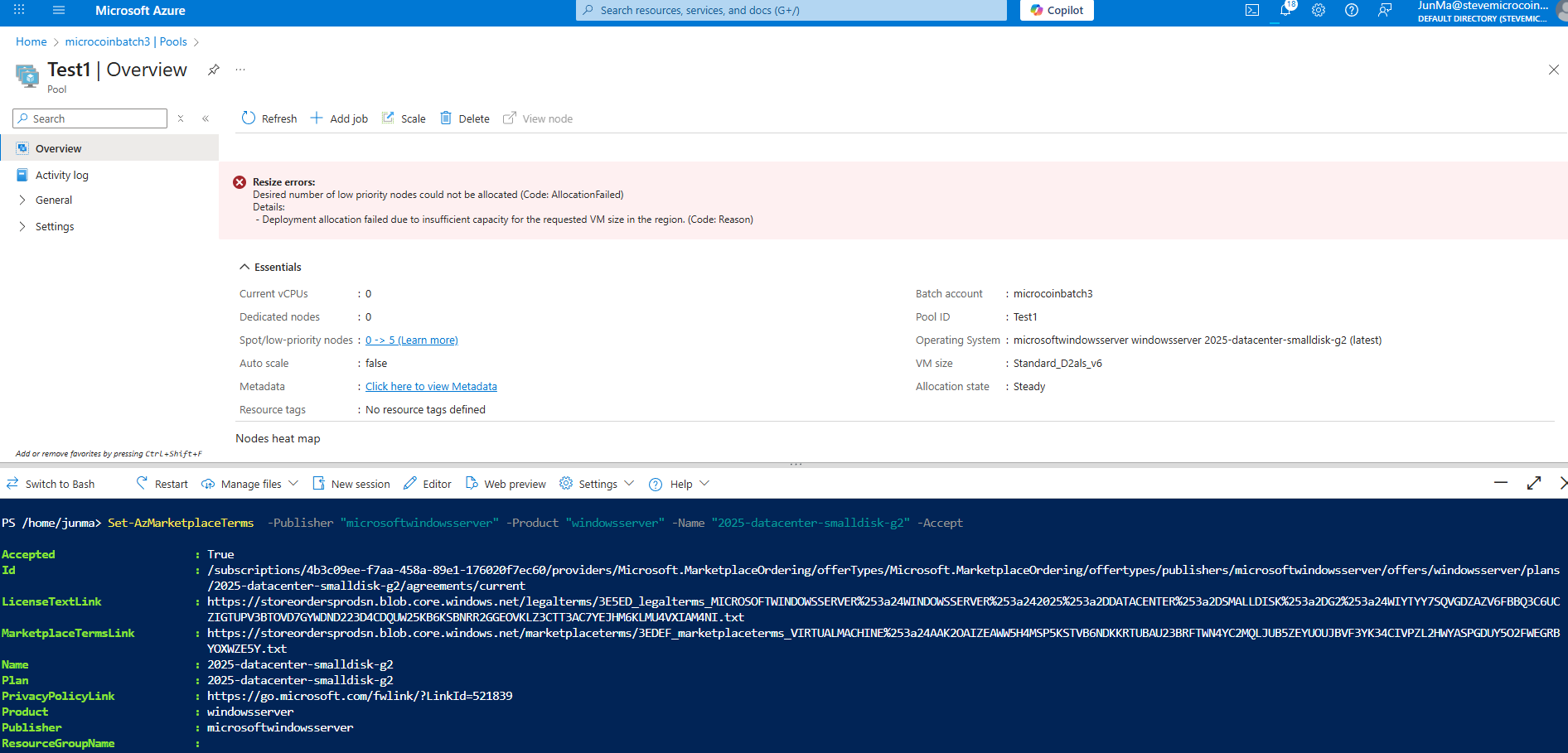This screenshot has width=1568, height=753.
Task: Collapse the left navigation menu
Action: [206, 118]
